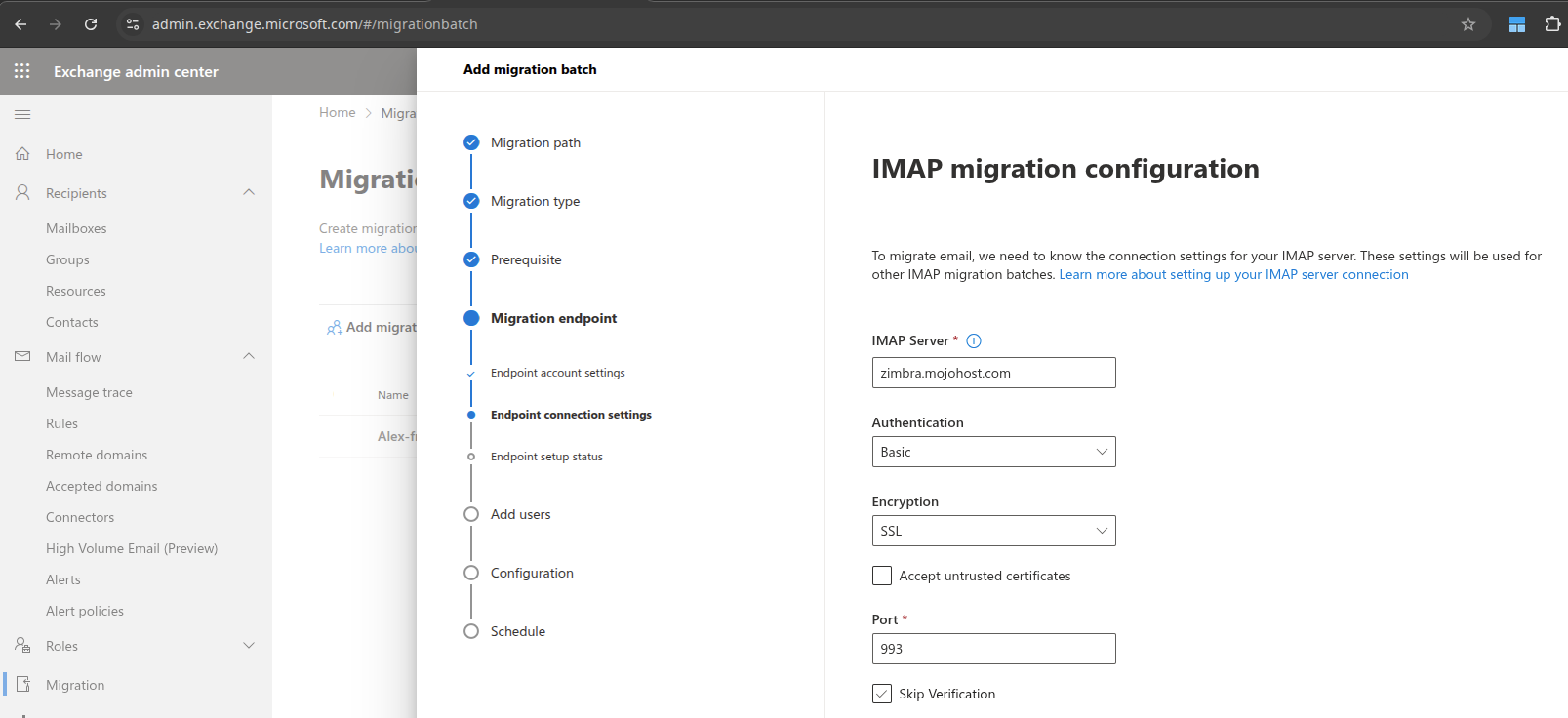Viewport: 1568px width, 718px height.
Task: Click the browser address bar URL
Action: pyautogui.click(x=314, y=24)
